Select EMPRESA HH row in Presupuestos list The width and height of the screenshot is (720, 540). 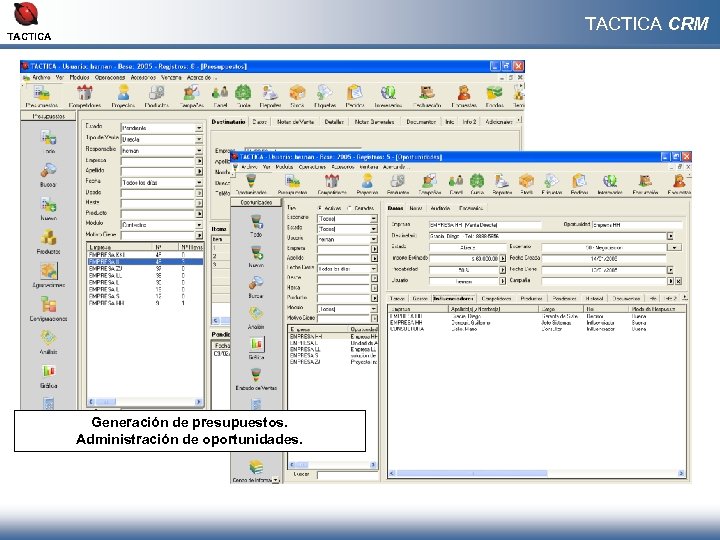tap(145, 303)
